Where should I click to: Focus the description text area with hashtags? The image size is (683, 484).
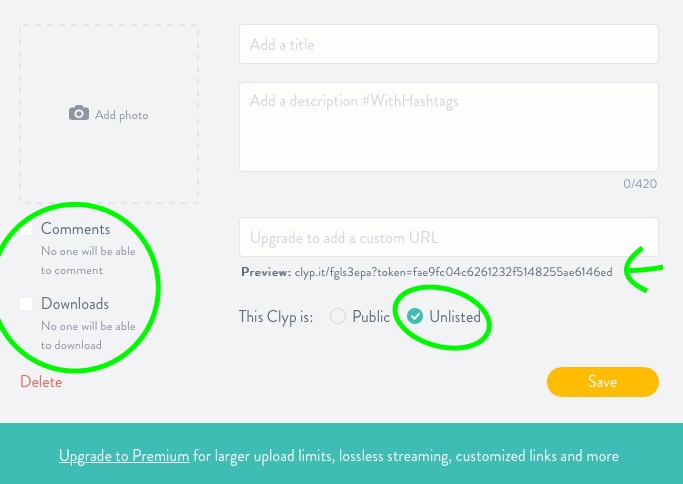(448, 126)
